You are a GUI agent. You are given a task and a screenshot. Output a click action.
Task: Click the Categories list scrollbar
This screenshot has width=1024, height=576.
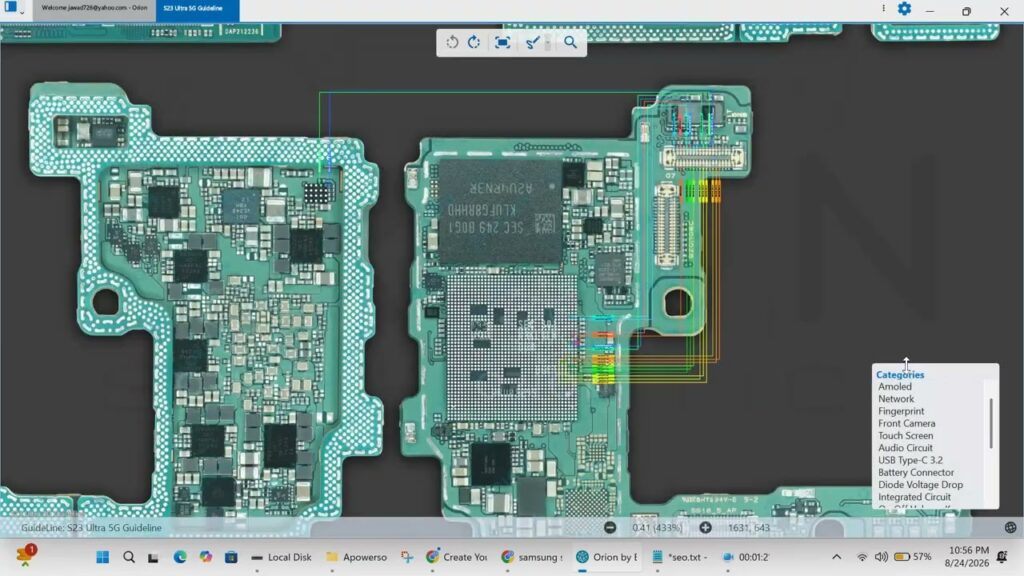click(x=991, y=423)
